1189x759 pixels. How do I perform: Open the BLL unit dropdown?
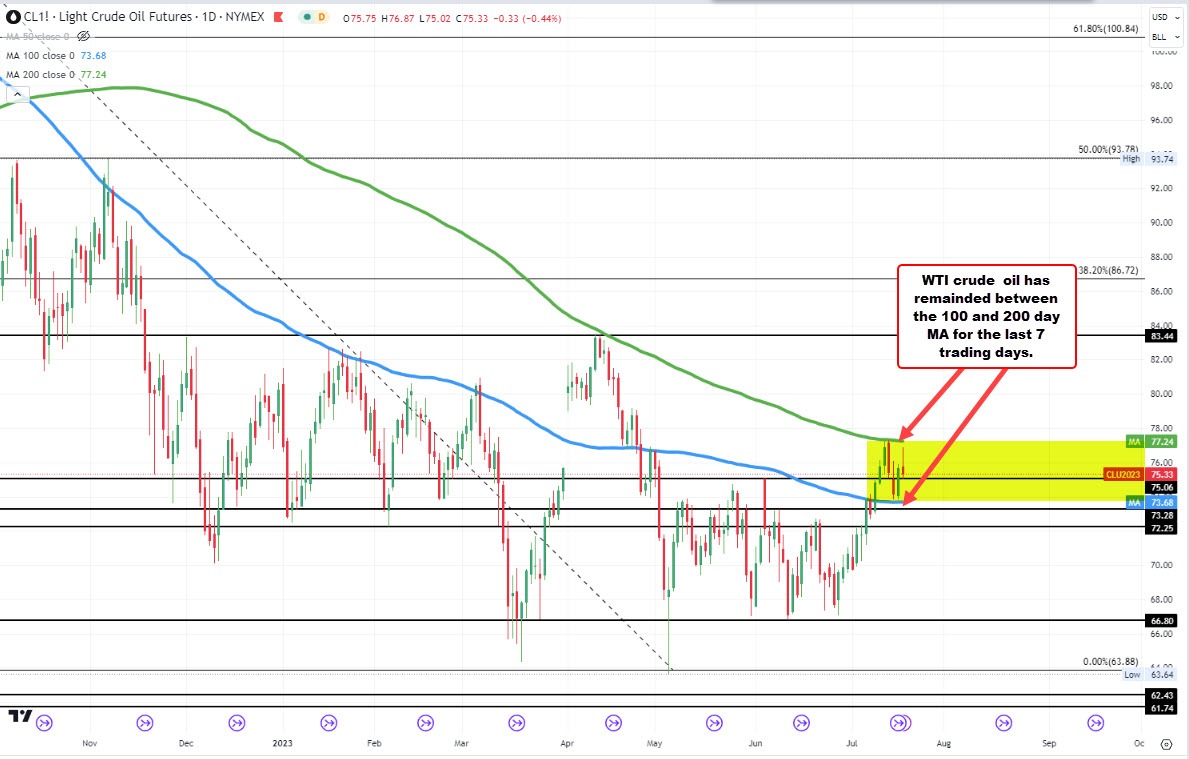pos(1160,37)
